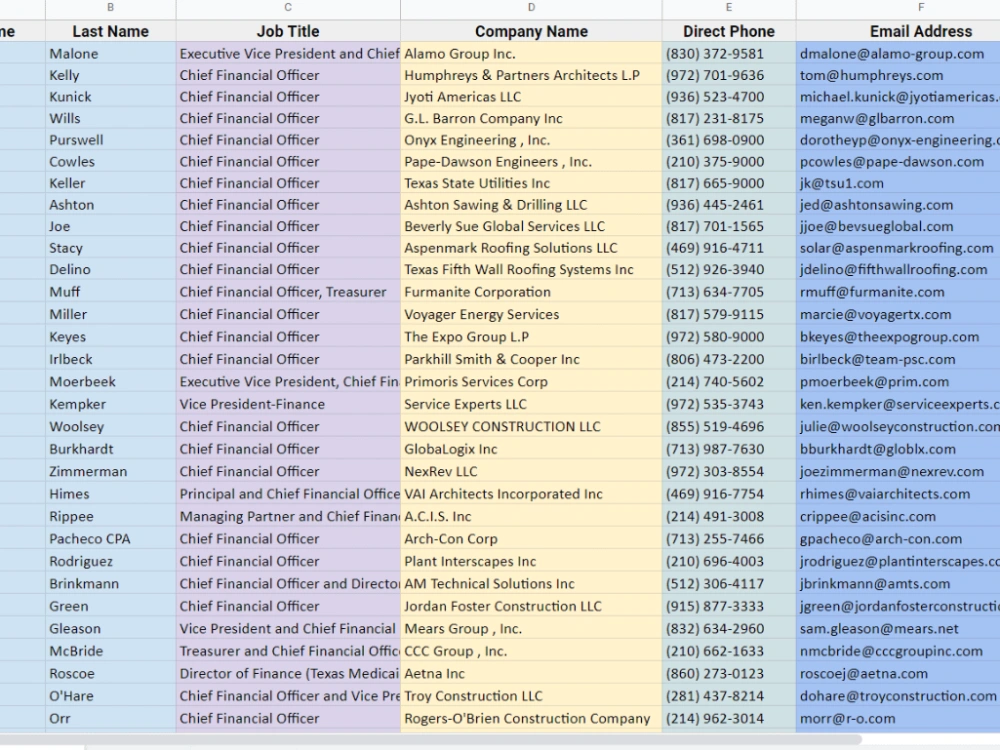Click email marcie@voyagertx.com
This screenshot has height=750, width=1000.
[x=898, y=314]
